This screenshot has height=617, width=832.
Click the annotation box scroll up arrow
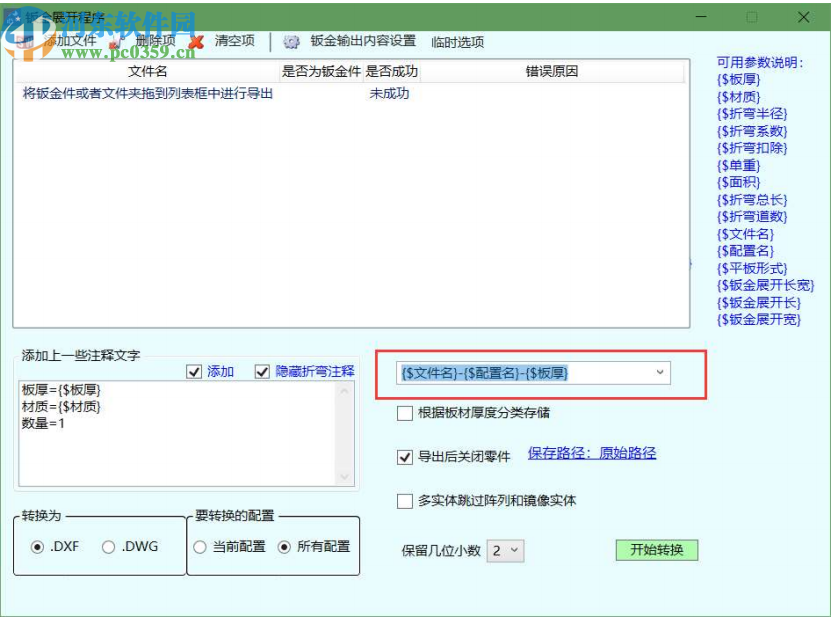point(344,391)
